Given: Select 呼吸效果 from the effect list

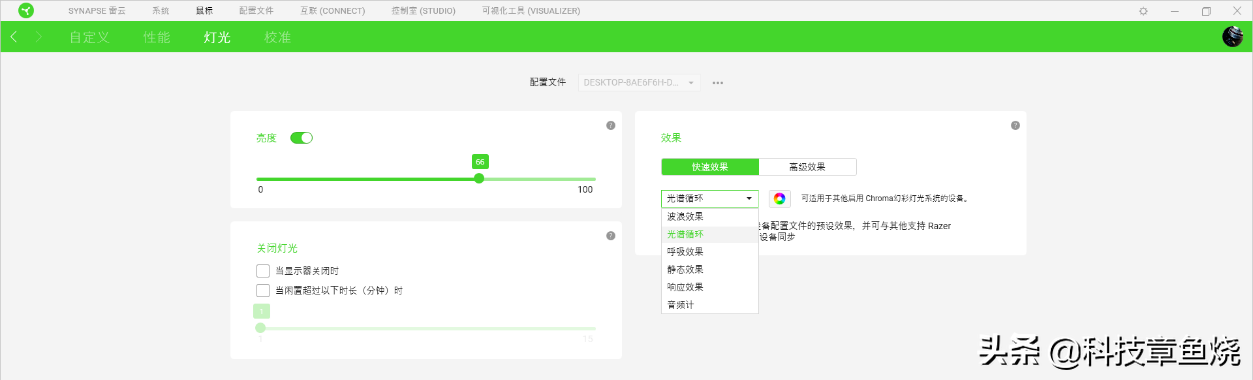Looking at the screenshot, I should (709, 252).
